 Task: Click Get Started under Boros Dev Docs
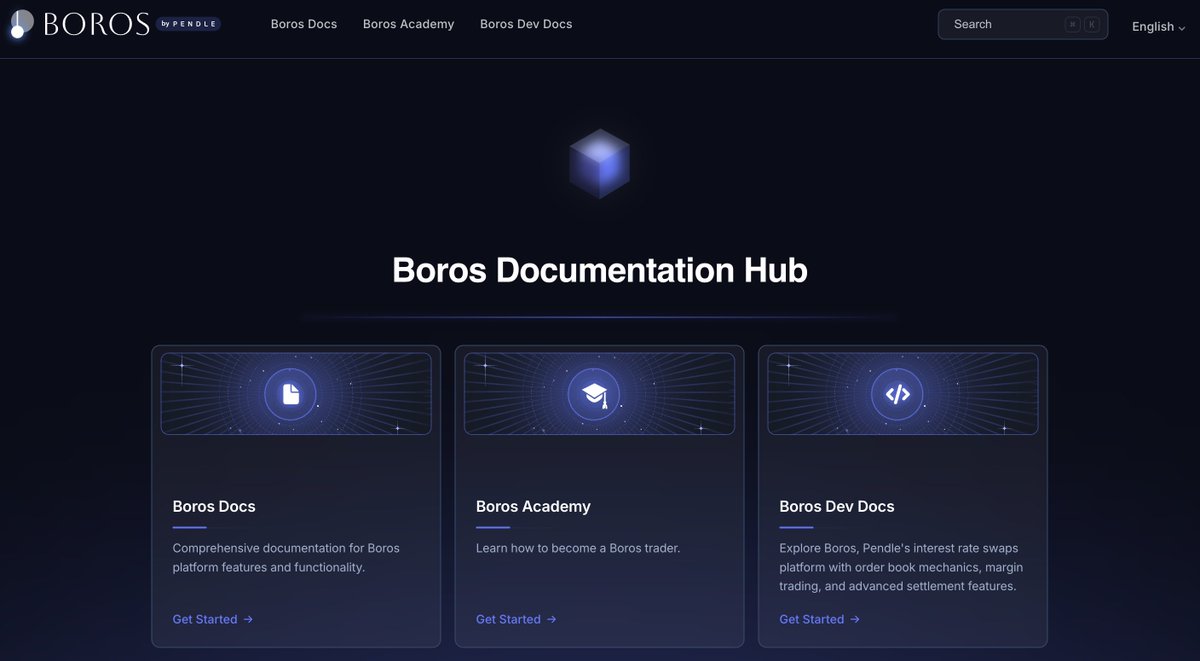click(819, 619)
